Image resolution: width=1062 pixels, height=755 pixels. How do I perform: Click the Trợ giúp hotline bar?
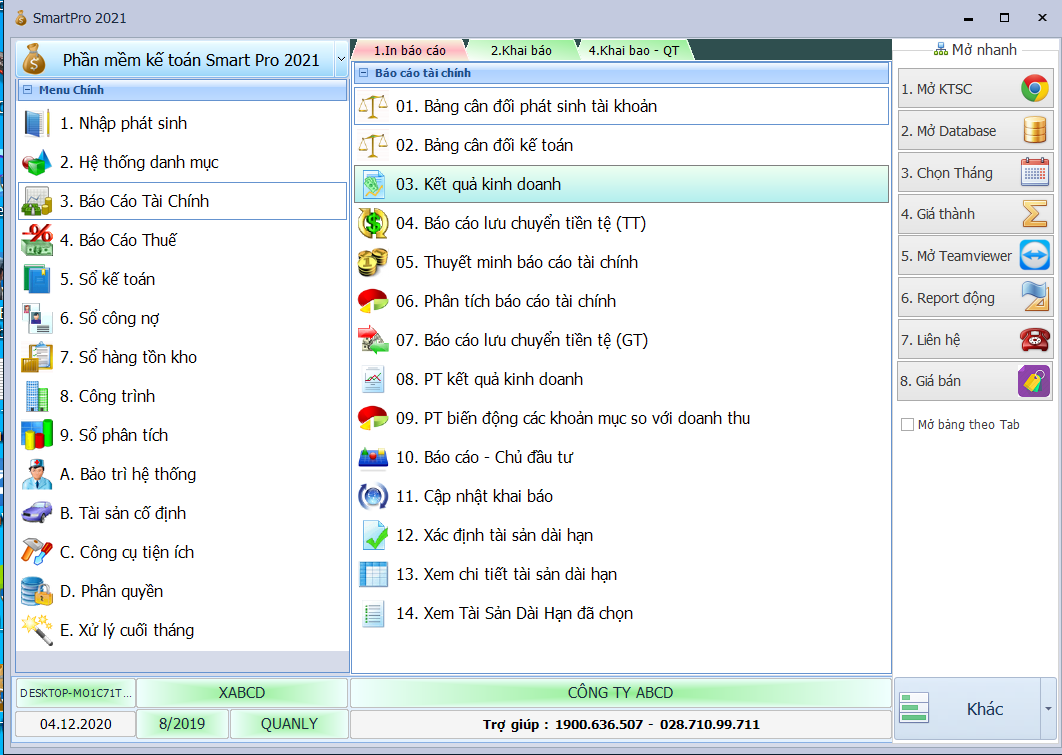(620, 724)
